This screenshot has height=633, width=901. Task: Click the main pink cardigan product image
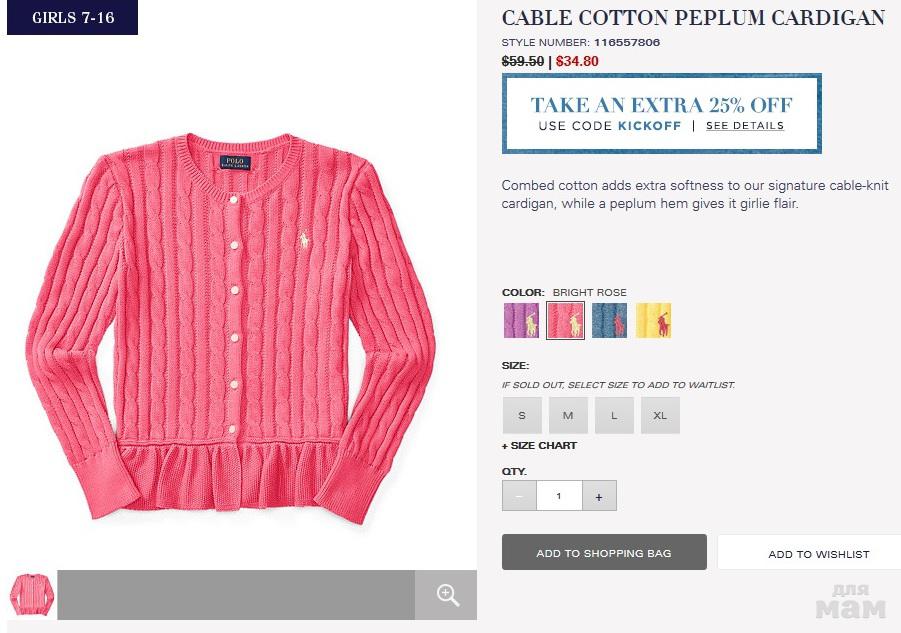pos(231,329)
